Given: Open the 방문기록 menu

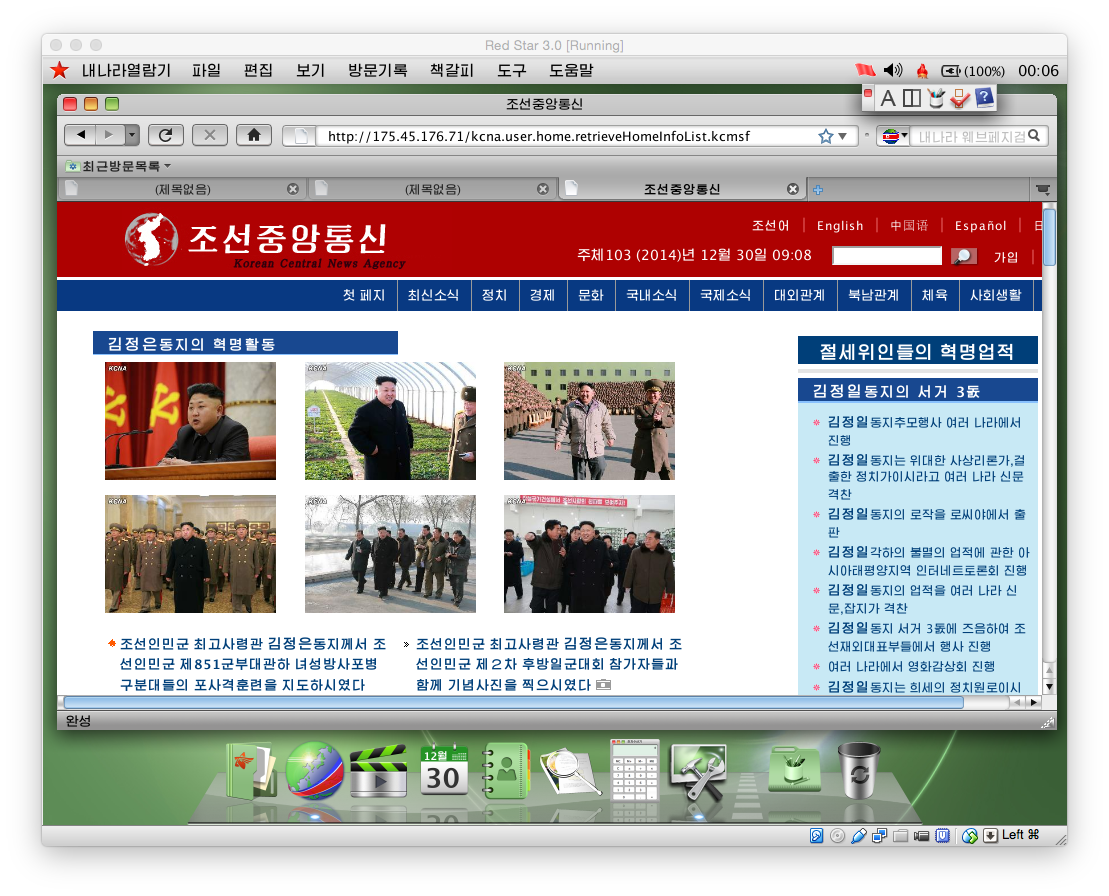Looking at the screenshot, I should pos(377,70).
